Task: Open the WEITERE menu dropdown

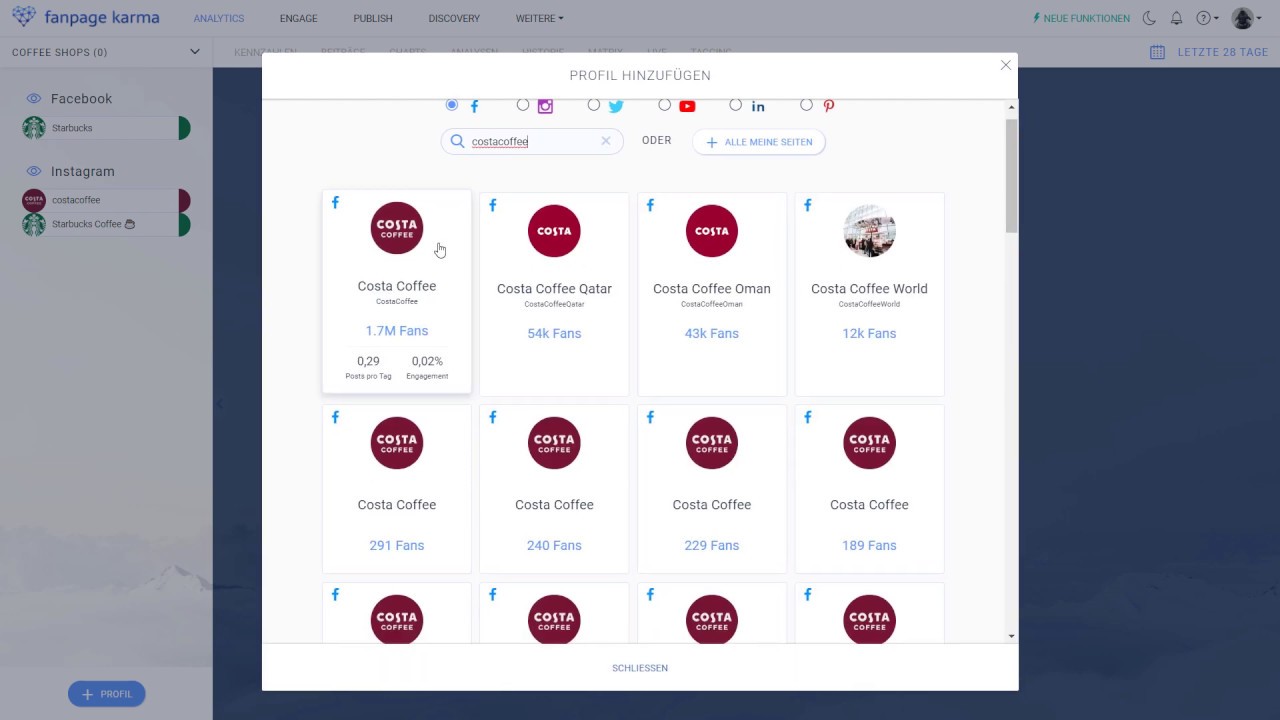Action: [539, 18]
